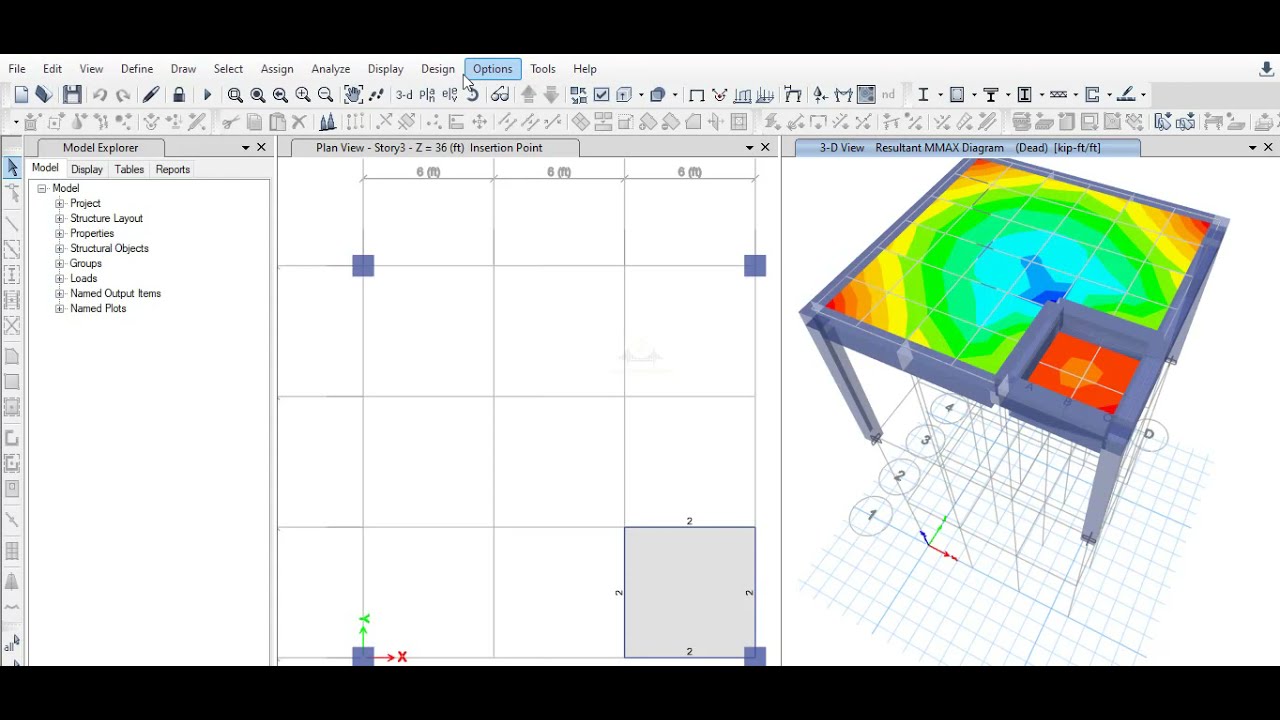Close the Model Explorer panel
This screenshot has height=720, width=1280.
(x=262, y=148)
